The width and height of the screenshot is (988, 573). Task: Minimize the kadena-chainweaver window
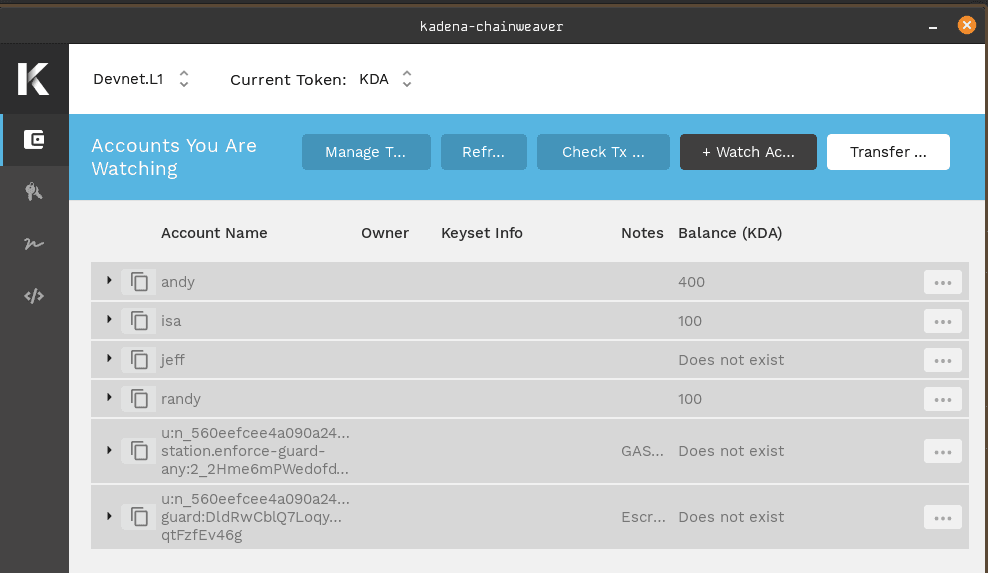click(933, 26)
